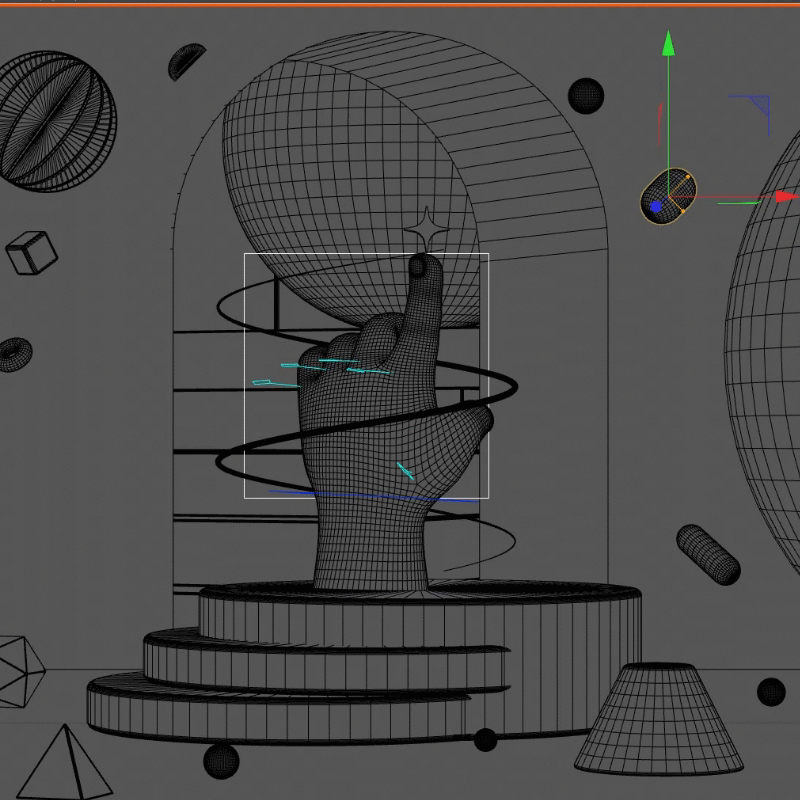
Task: Select the small torus on the left edge
Action: [x=15, y=354]
